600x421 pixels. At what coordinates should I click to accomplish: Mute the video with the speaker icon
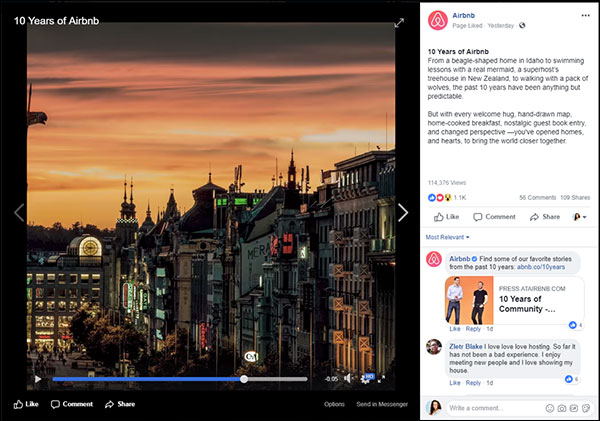(347, 378)
